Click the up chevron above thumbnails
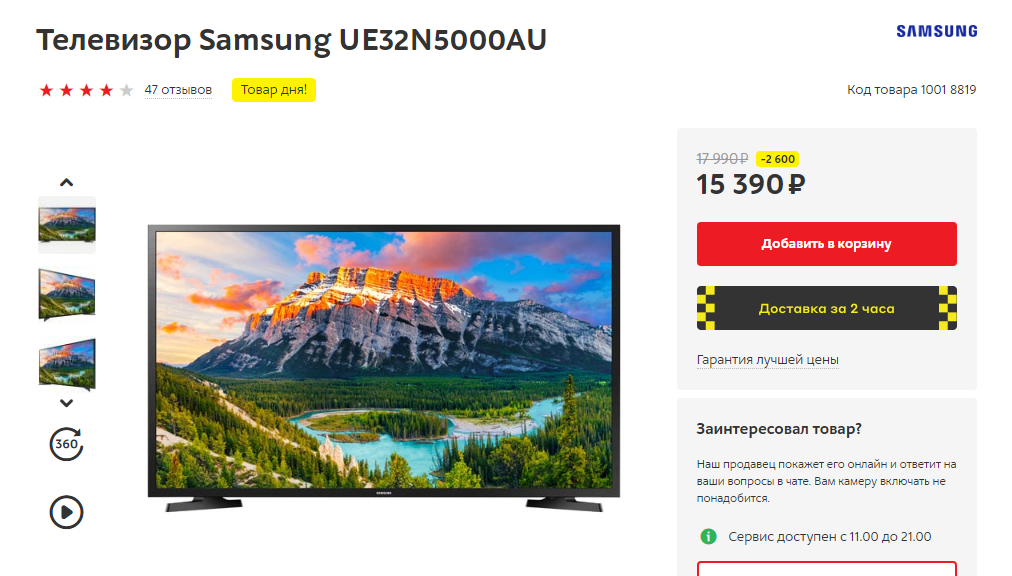The width and height of the screenshot is (1012, 576). coord(66,183)
